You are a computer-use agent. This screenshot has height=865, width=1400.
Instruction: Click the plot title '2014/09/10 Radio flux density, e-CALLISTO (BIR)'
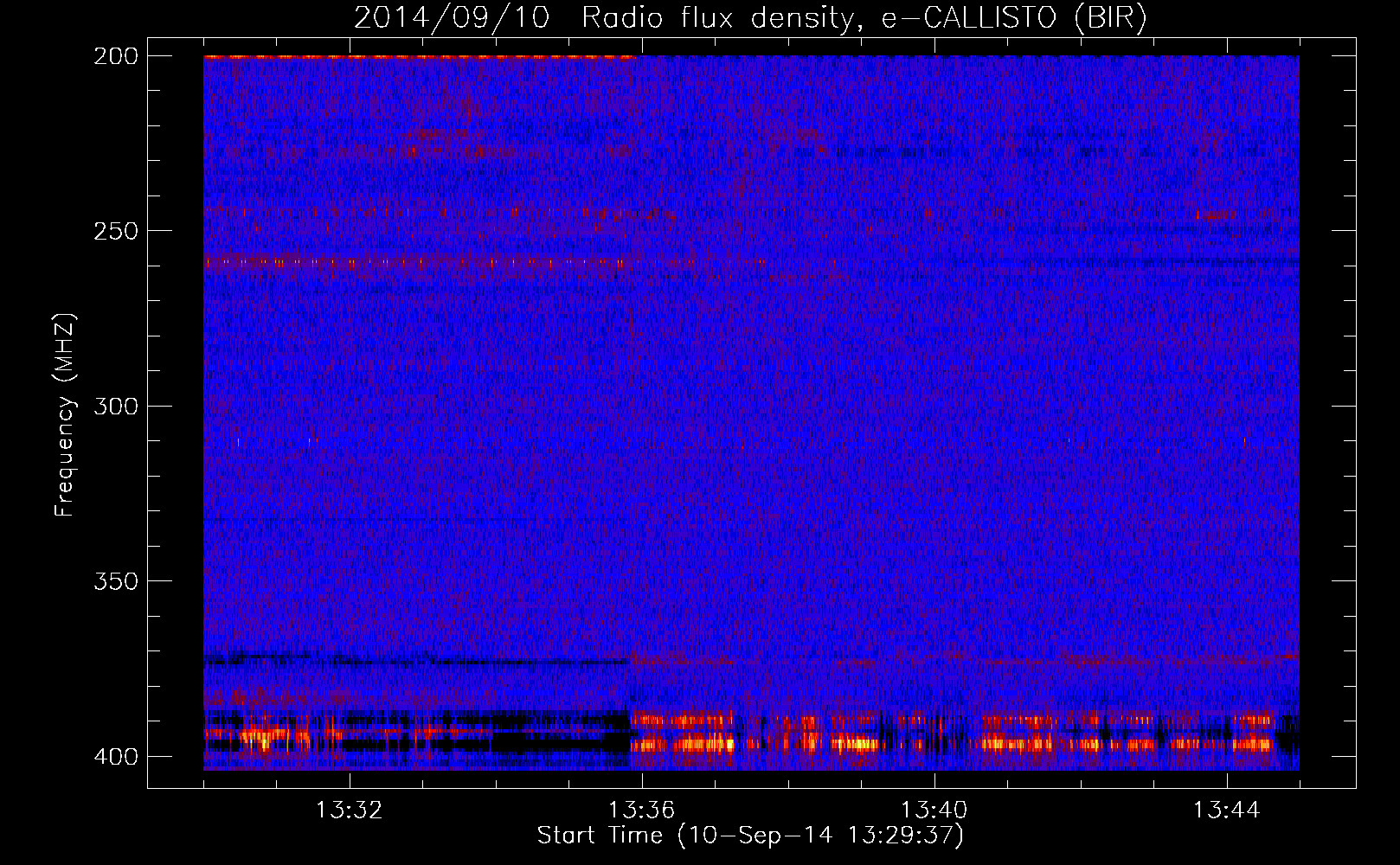[750, 18]
